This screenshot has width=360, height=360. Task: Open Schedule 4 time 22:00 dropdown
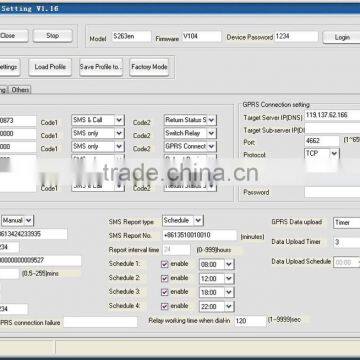pos(217,307)
